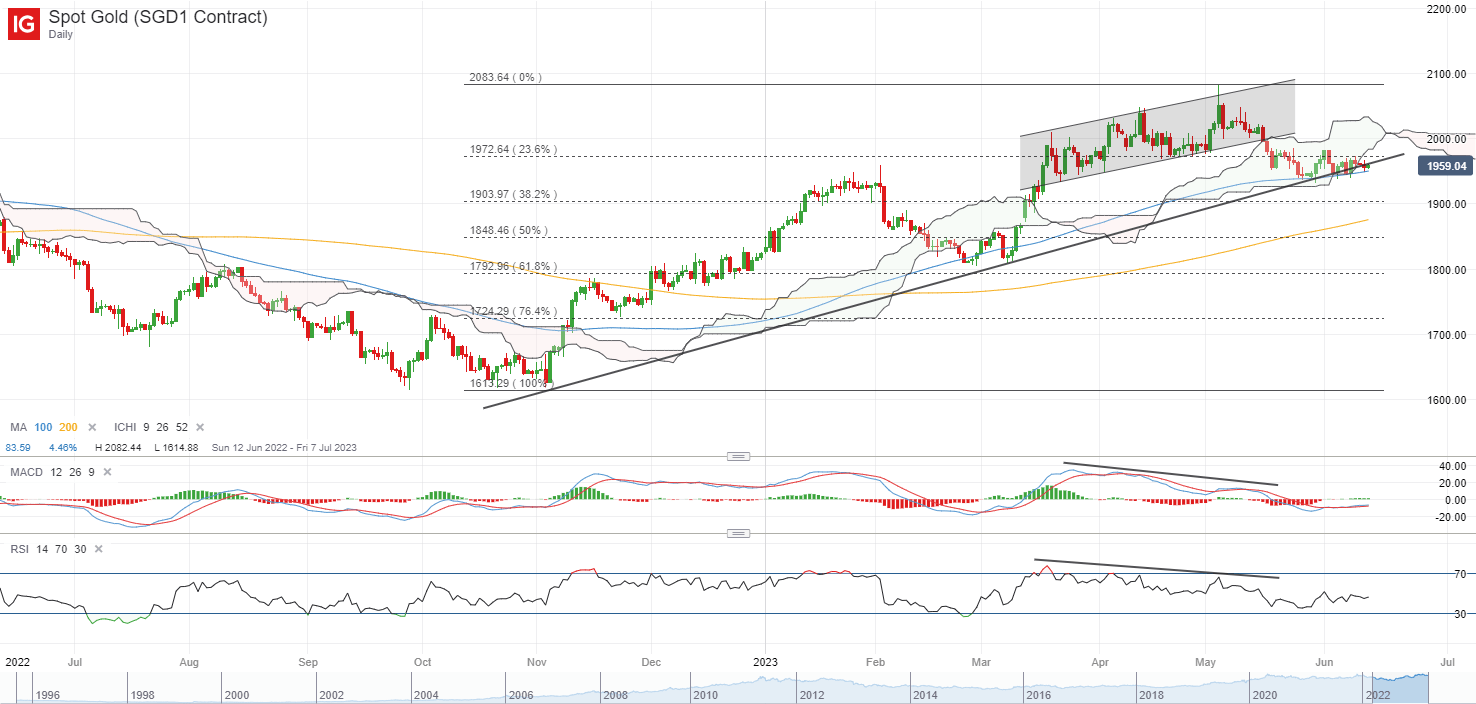Open MACD indicator settings label

pyautogui.click(x=24, y=471)
